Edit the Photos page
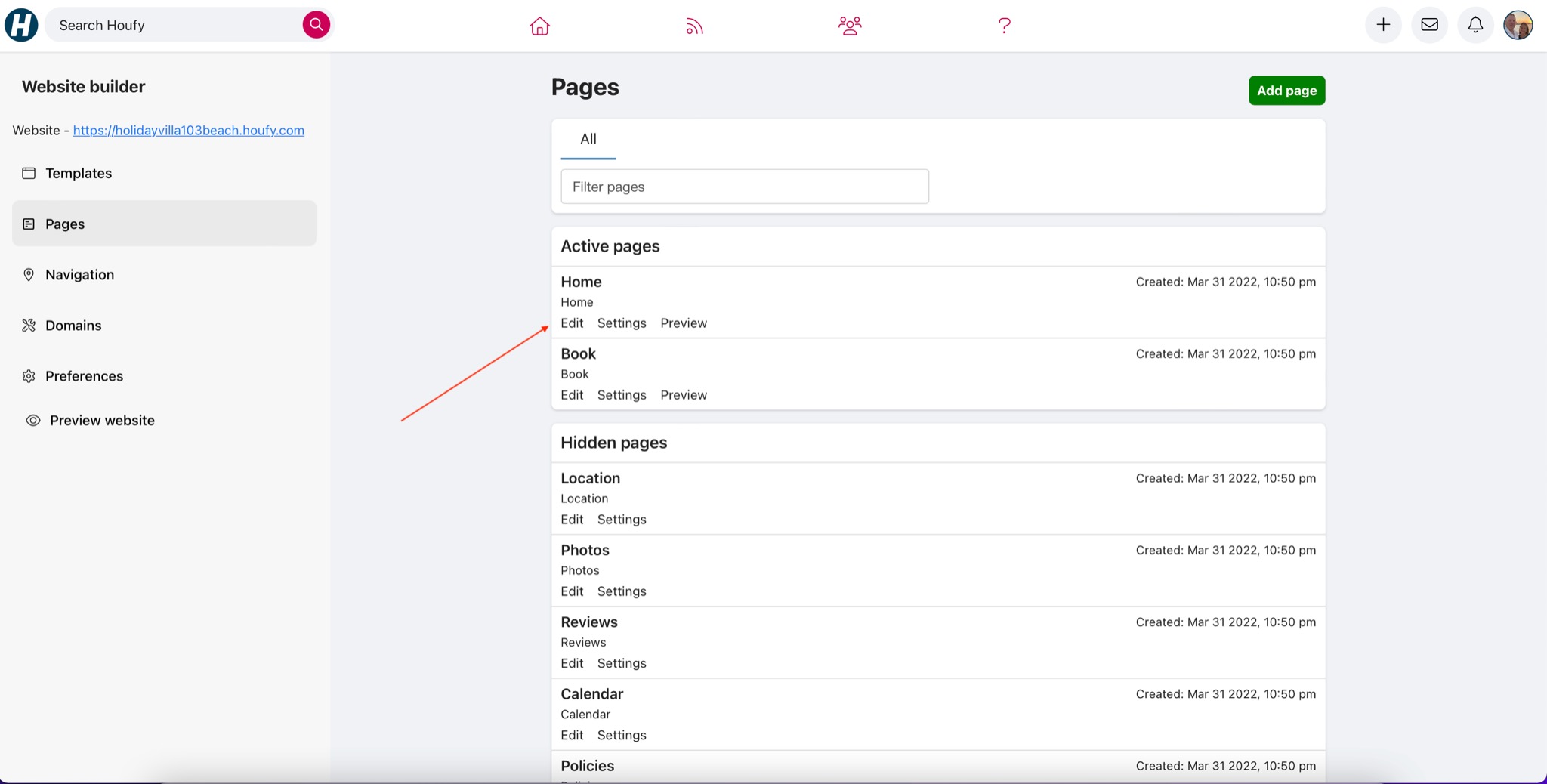The image size is (1547, 784). (x=572, y=591)
